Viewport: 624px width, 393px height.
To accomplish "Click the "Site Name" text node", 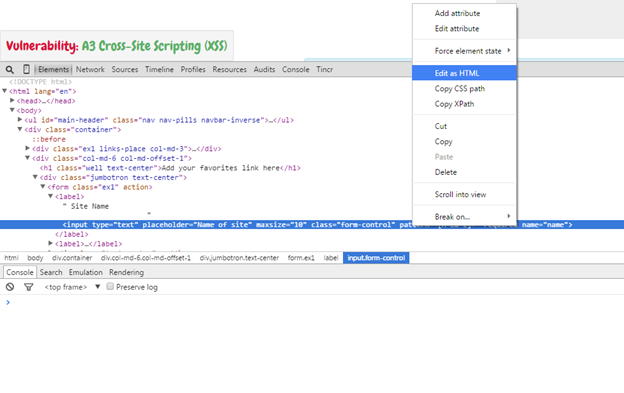I will [x=86, y=206].
